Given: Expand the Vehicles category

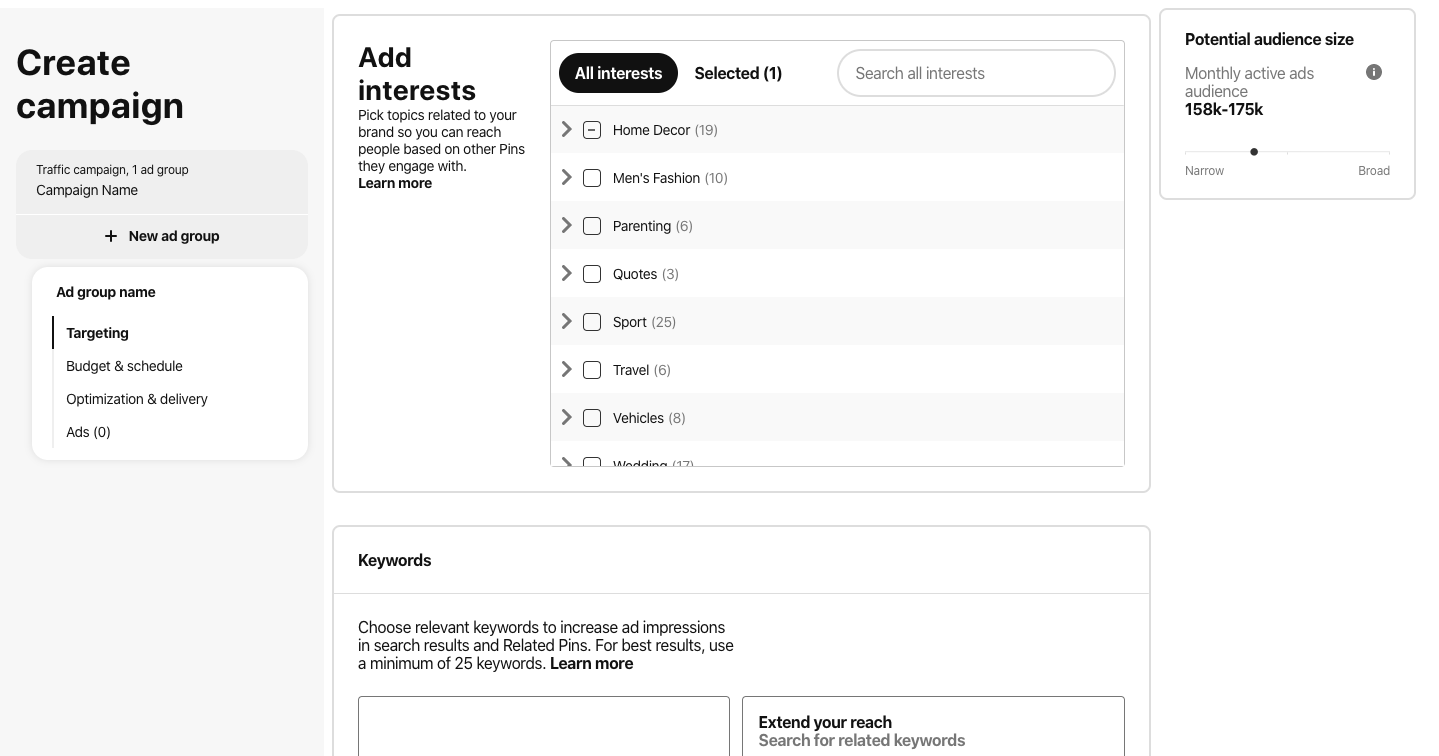Looking at the screenshot, I should [566, 417].
